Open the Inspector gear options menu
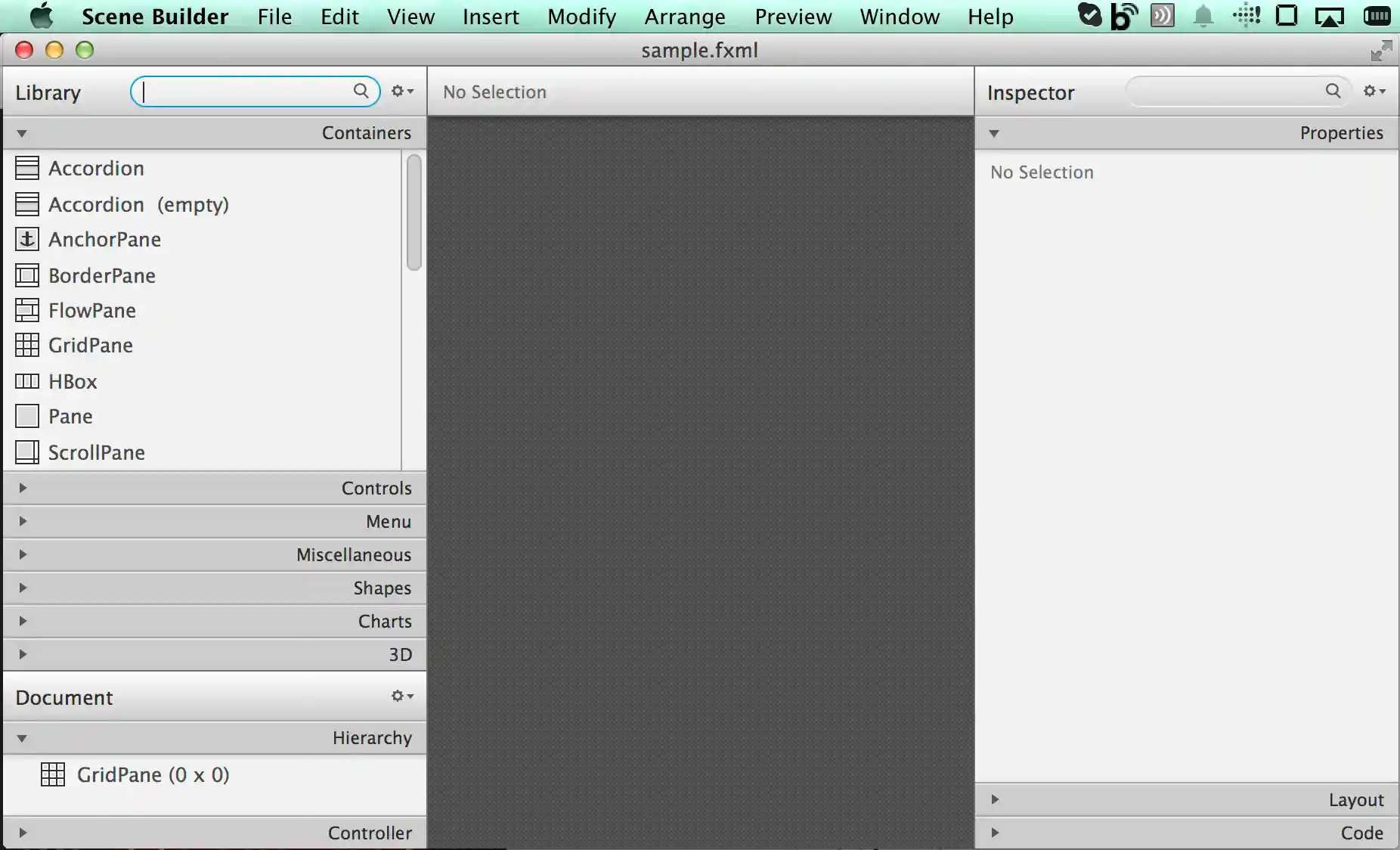 coord(1374,91)
